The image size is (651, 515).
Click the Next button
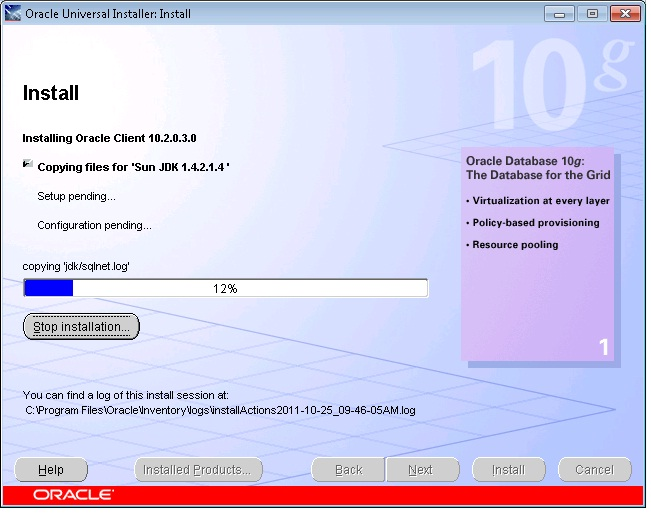[x=423, y=470]
